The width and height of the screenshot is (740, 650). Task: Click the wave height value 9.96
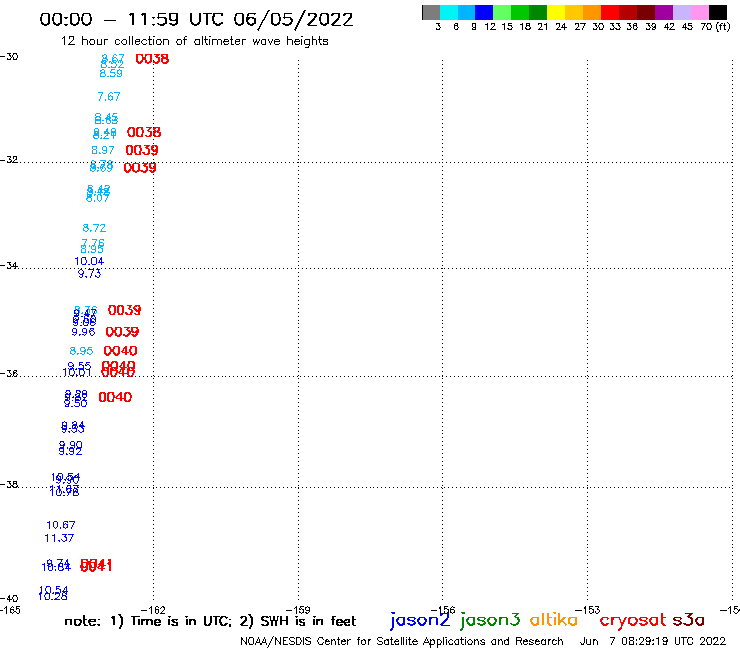[83, 332]
